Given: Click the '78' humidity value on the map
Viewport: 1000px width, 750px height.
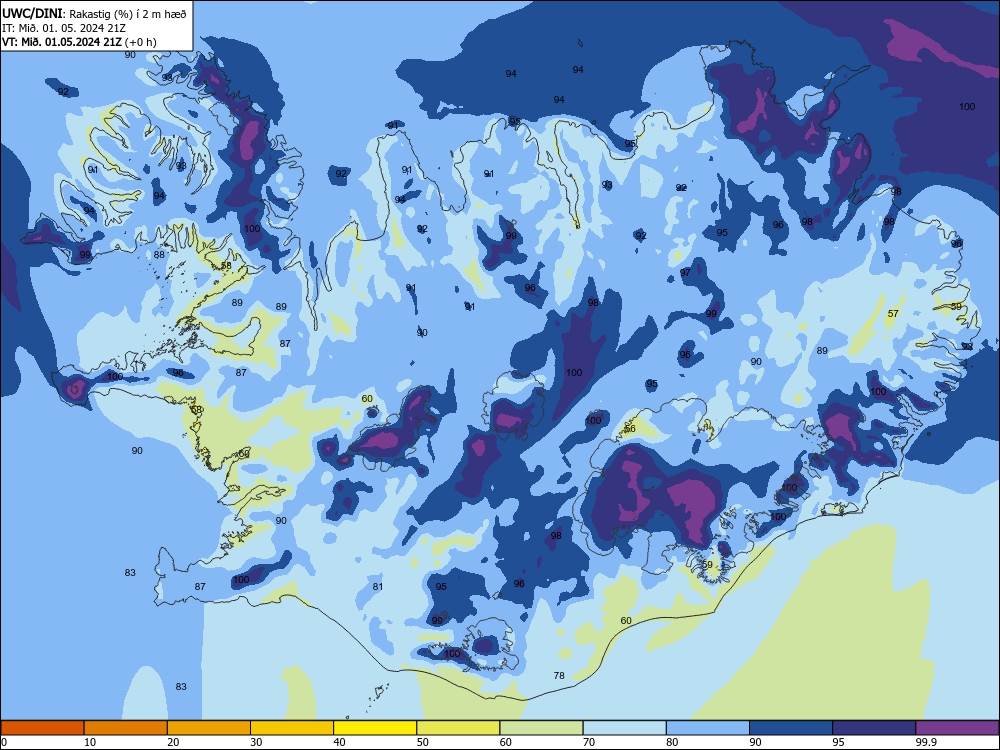Looking at the screenshot, I should click(x=559, y=675).
